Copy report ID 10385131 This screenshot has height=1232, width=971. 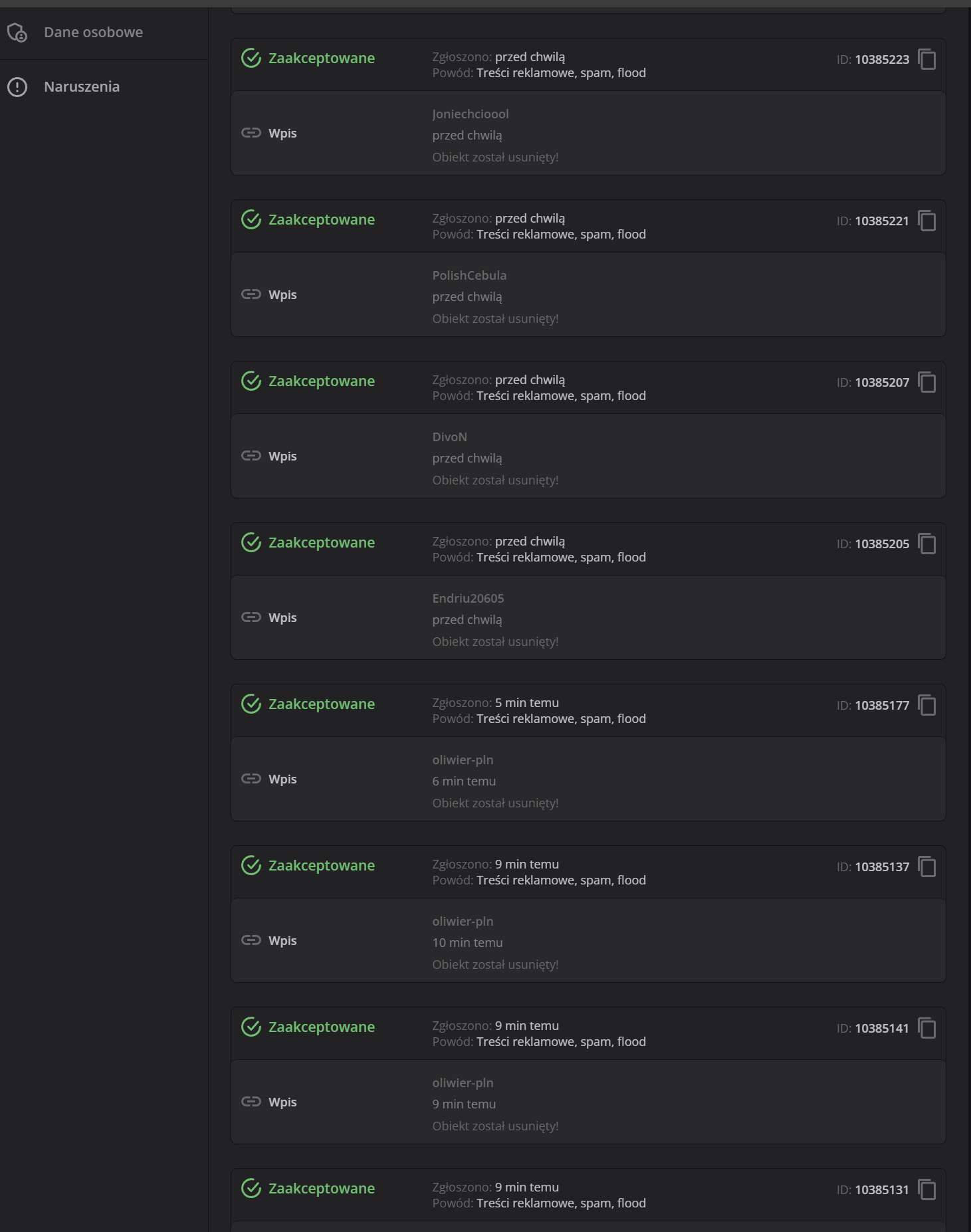[926, 1189]
